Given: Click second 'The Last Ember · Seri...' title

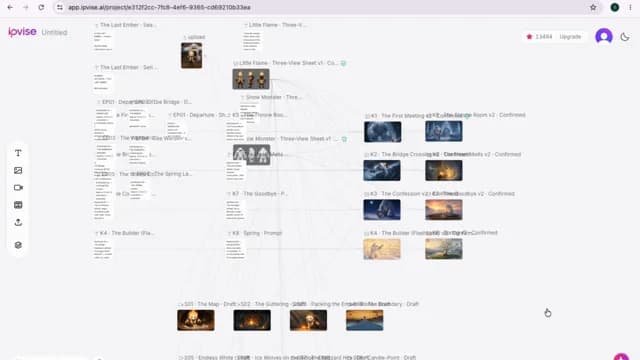Looking at the screenshot, I should click(x=129, y=67).
